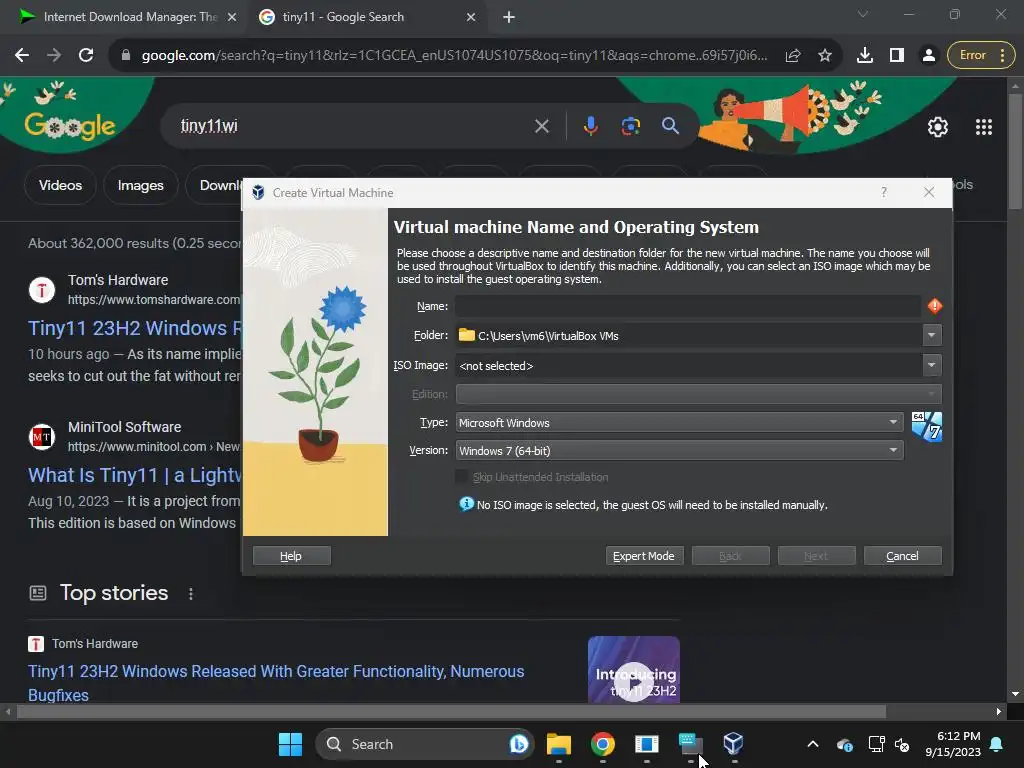
Task: Open Google Lens image search
Action: 630,126
